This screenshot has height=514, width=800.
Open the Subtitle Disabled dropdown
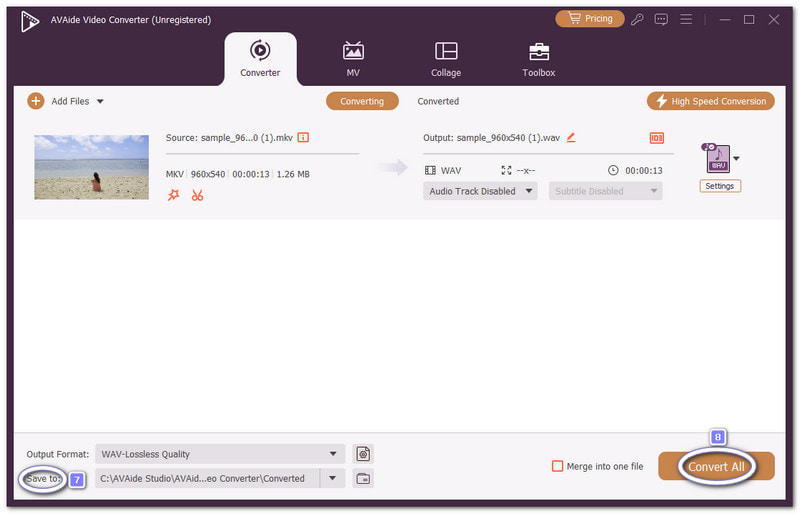tap(606, 191)
